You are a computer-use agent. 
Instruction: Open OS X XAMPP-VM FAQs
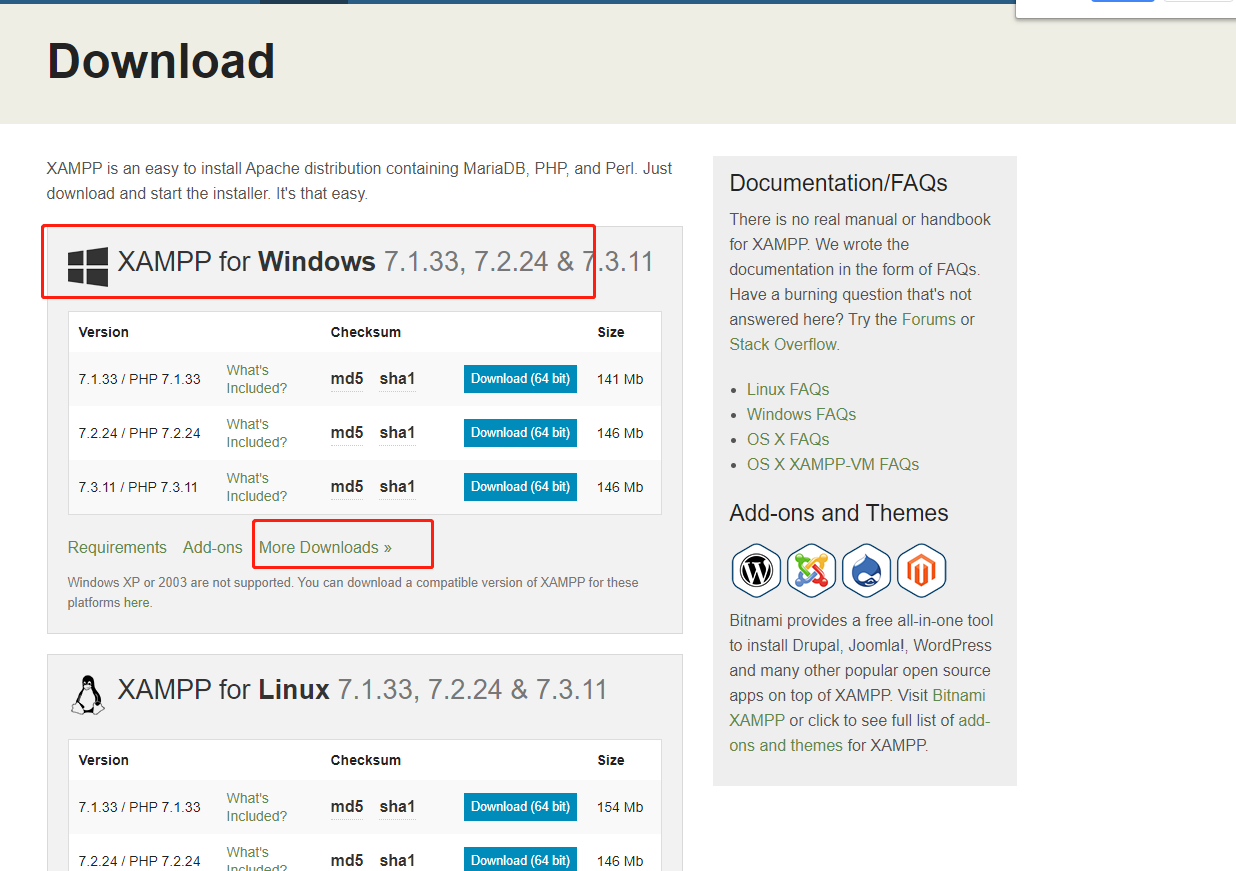tap(833, 464)
